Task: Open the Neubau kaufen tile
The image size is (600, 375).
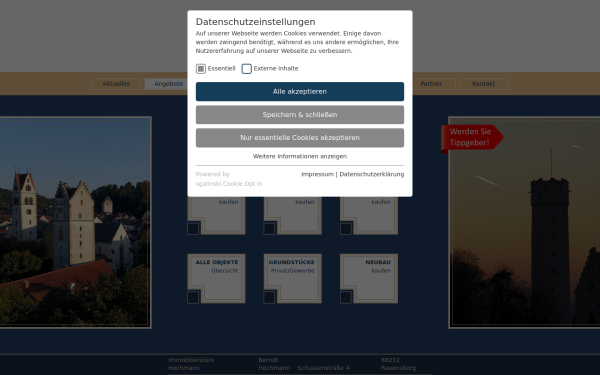Action: [369, 279]
